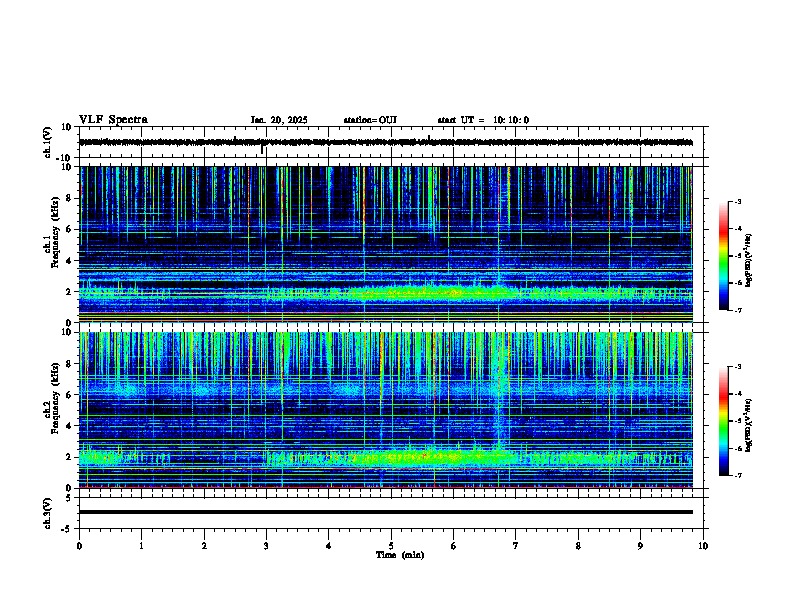
Task: Click the "6" kHz tick of ch.1 spectrogram
Action: click(x=69, y=229)
